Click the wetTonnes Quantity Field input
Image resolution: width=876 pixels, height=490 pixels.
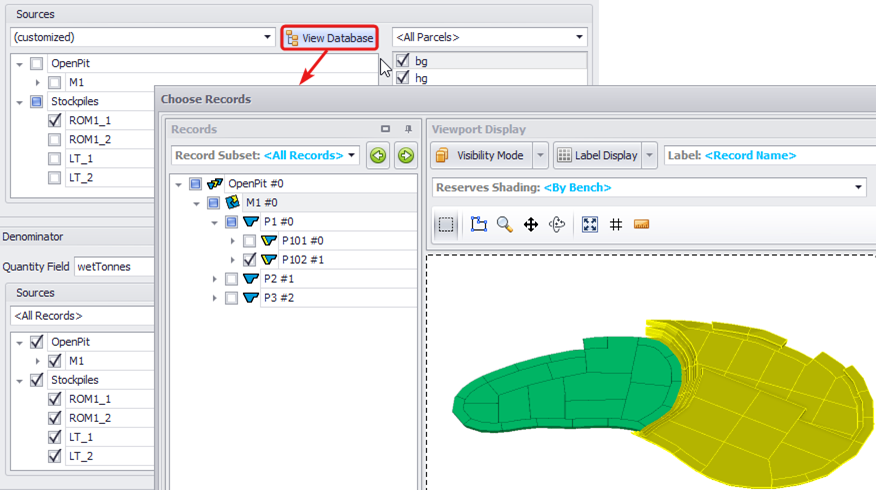pos(115,267)
